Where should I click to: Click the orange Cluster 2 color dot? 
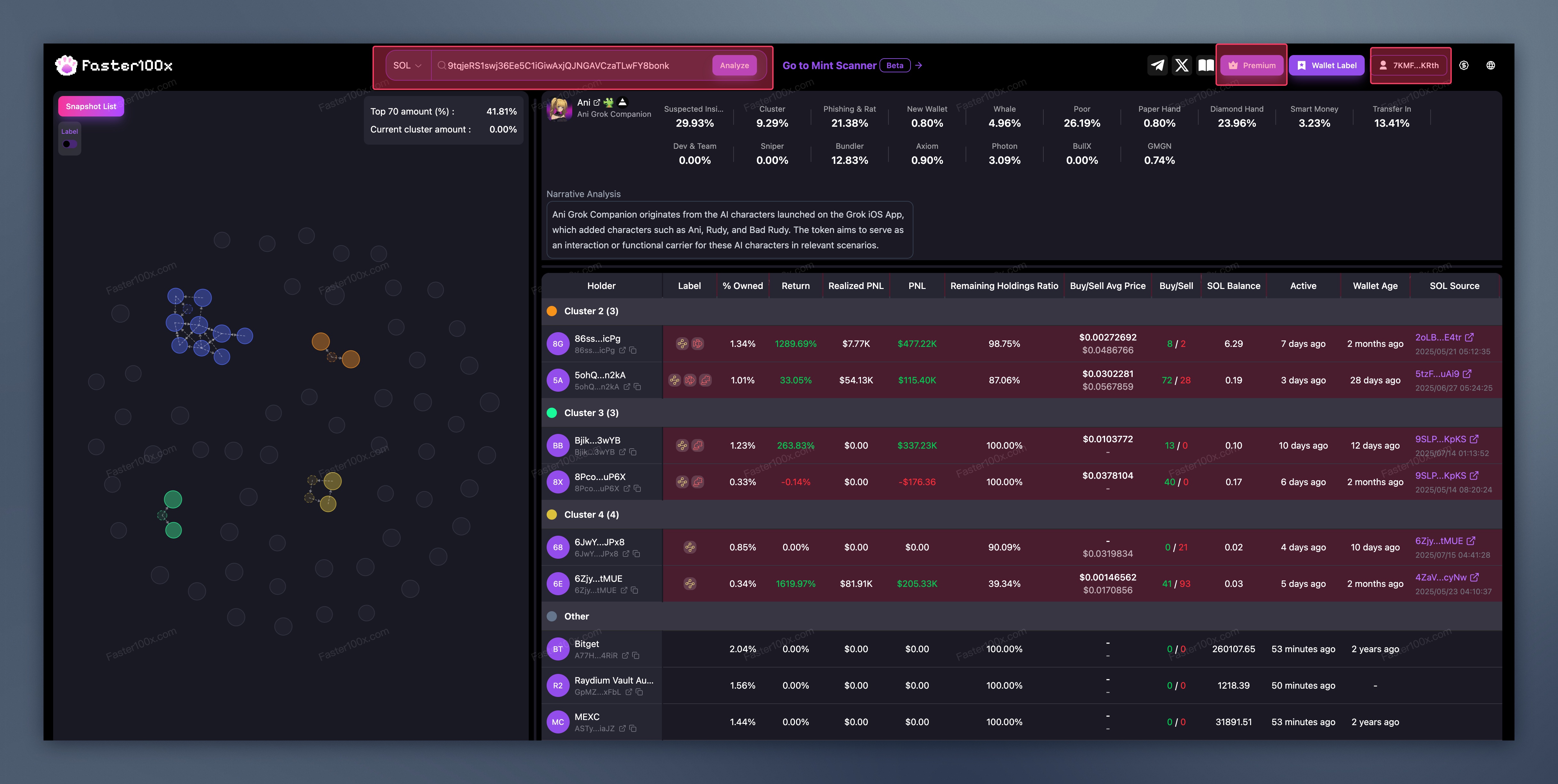click(x=551, y=311)
